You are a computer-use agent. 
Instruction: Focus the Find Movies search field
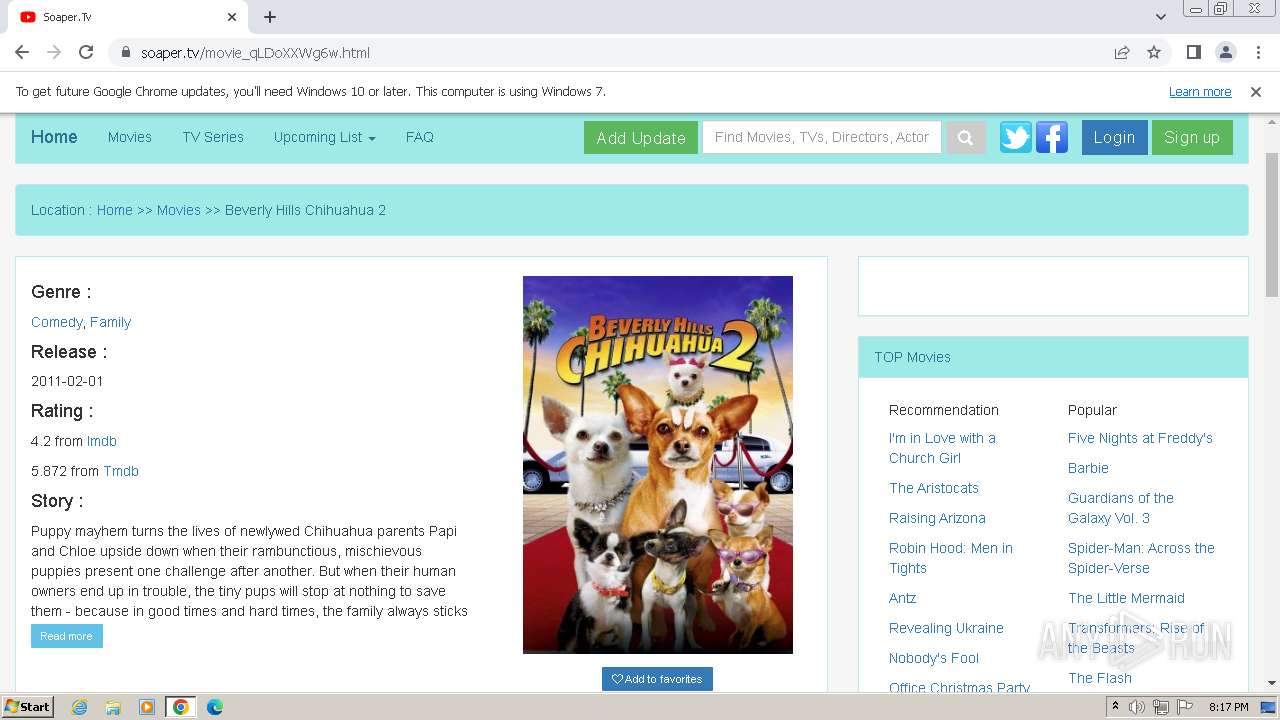[822, 137]
